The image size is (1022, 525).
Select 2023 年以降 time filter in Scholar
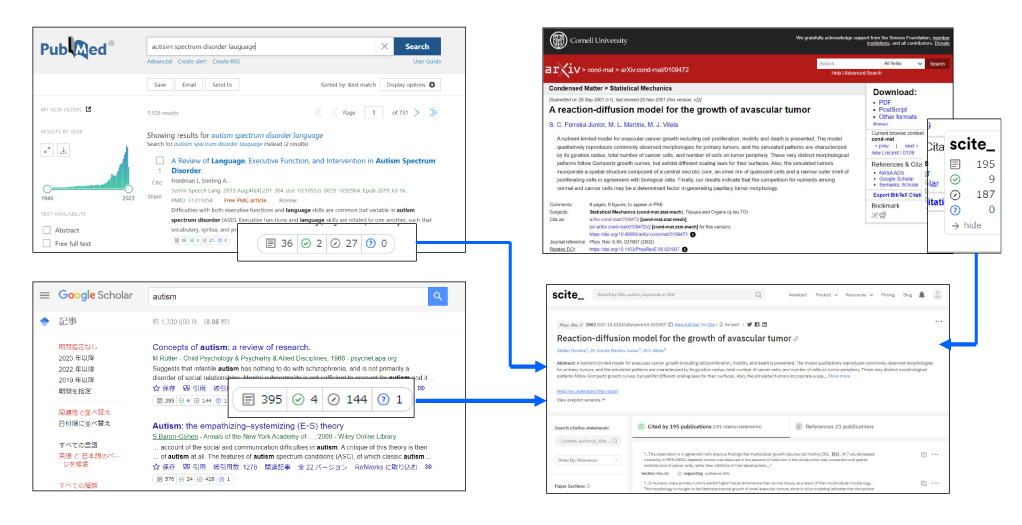(76, 358)
